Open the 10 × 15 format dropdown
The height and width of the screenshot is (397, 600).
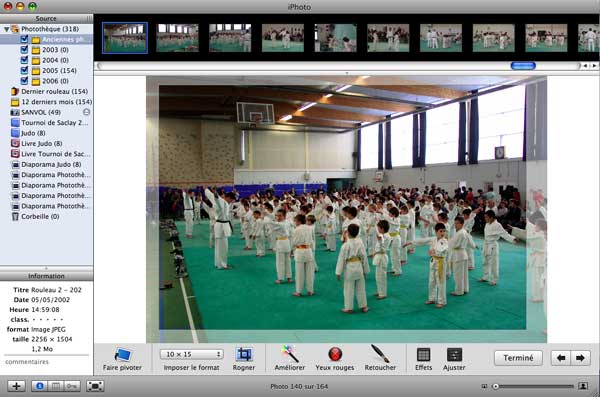[x=192, y=355]
